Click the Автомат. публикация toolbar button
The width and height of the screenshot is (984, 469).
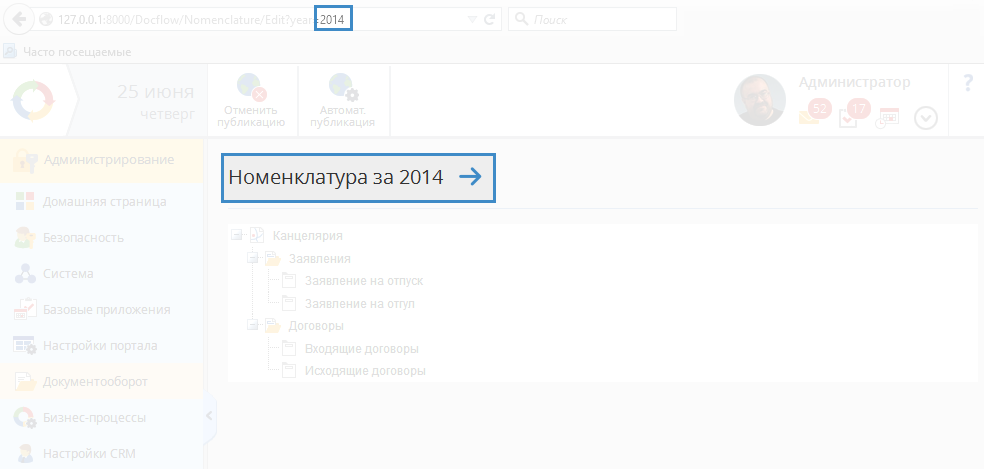[342, 101]
